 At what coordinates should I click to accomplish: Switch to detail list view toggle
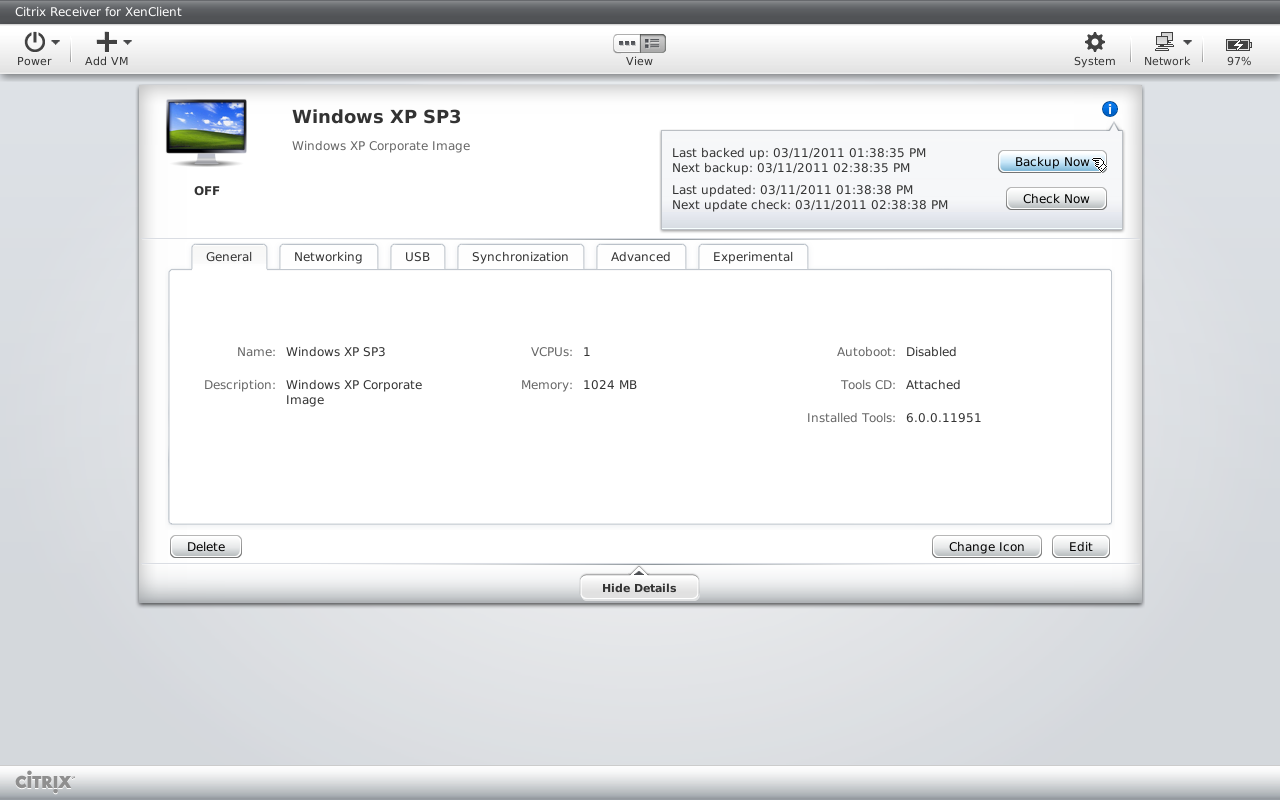(x=653, y=43)
